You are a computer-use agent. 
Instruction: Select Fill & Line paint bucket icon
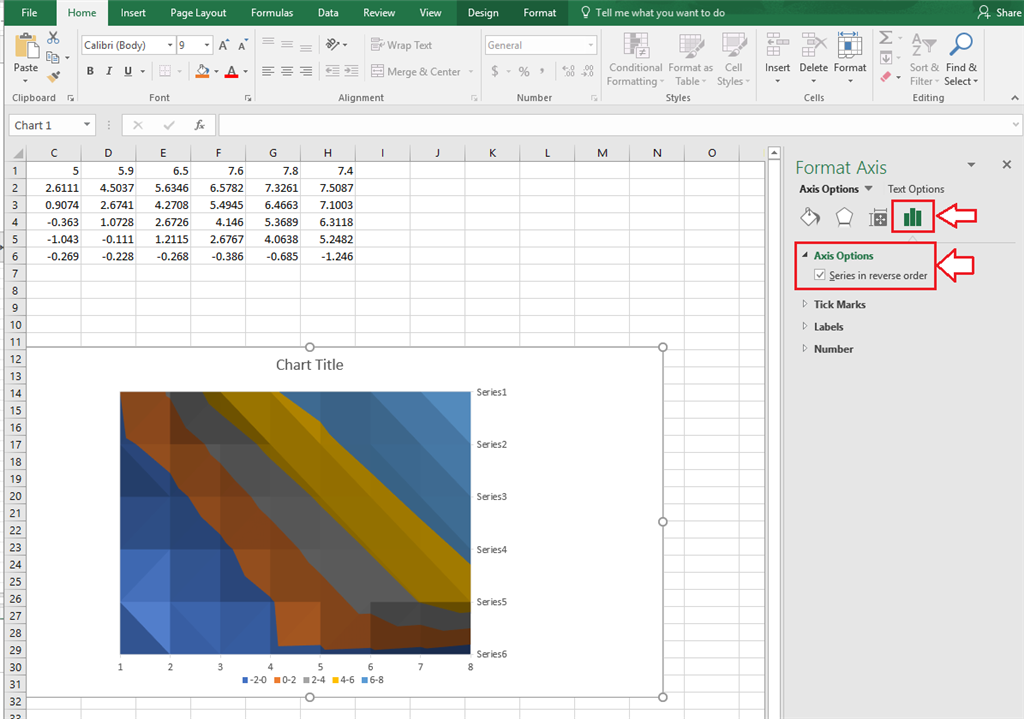(x=810, y=217)
